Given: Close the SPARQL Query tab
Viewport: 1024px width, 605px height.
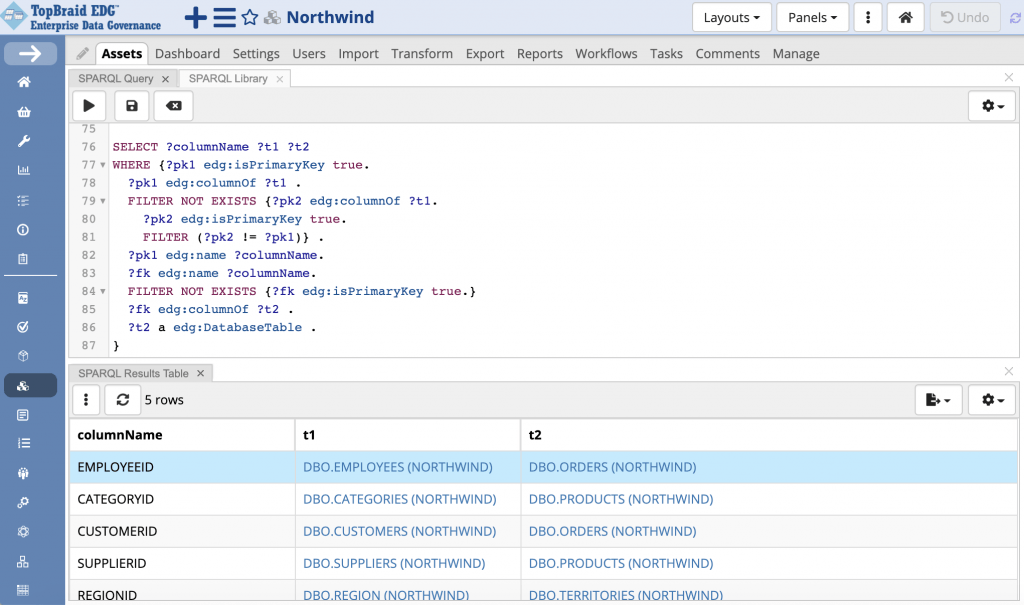Looking at the screenshot, I should (x=166, y=79).
